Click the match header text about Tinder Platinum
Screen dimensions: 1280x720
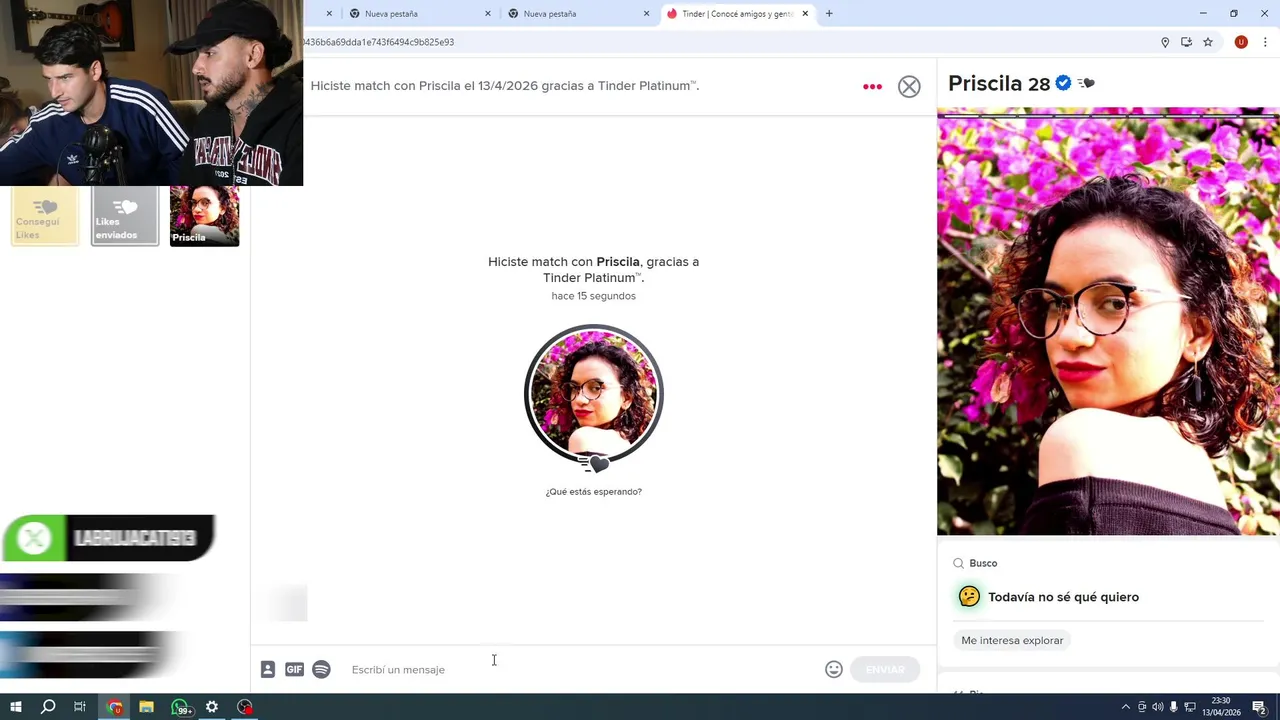[x=505, y=86]
